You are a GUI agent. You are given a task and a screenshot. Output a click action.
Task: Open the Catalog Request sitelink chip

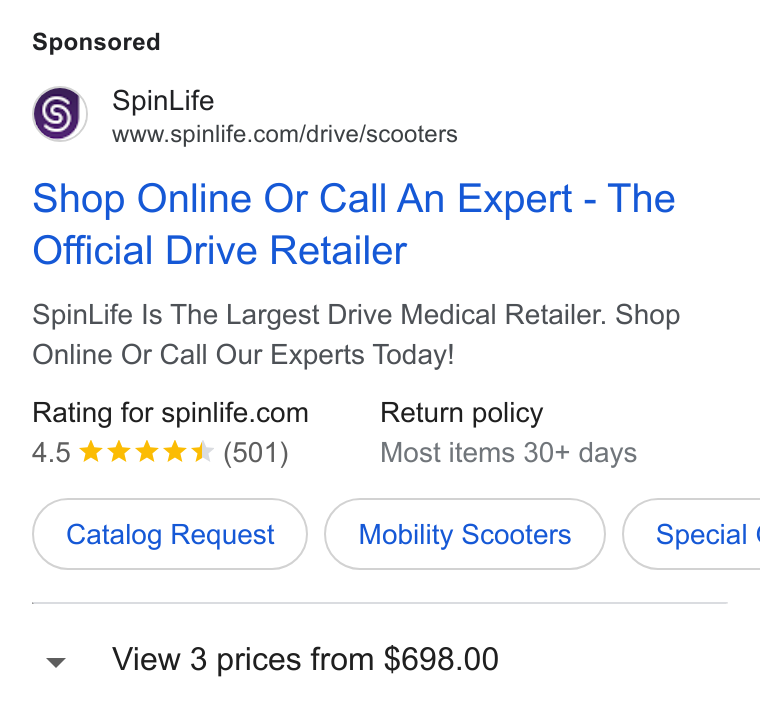(170, 534)
